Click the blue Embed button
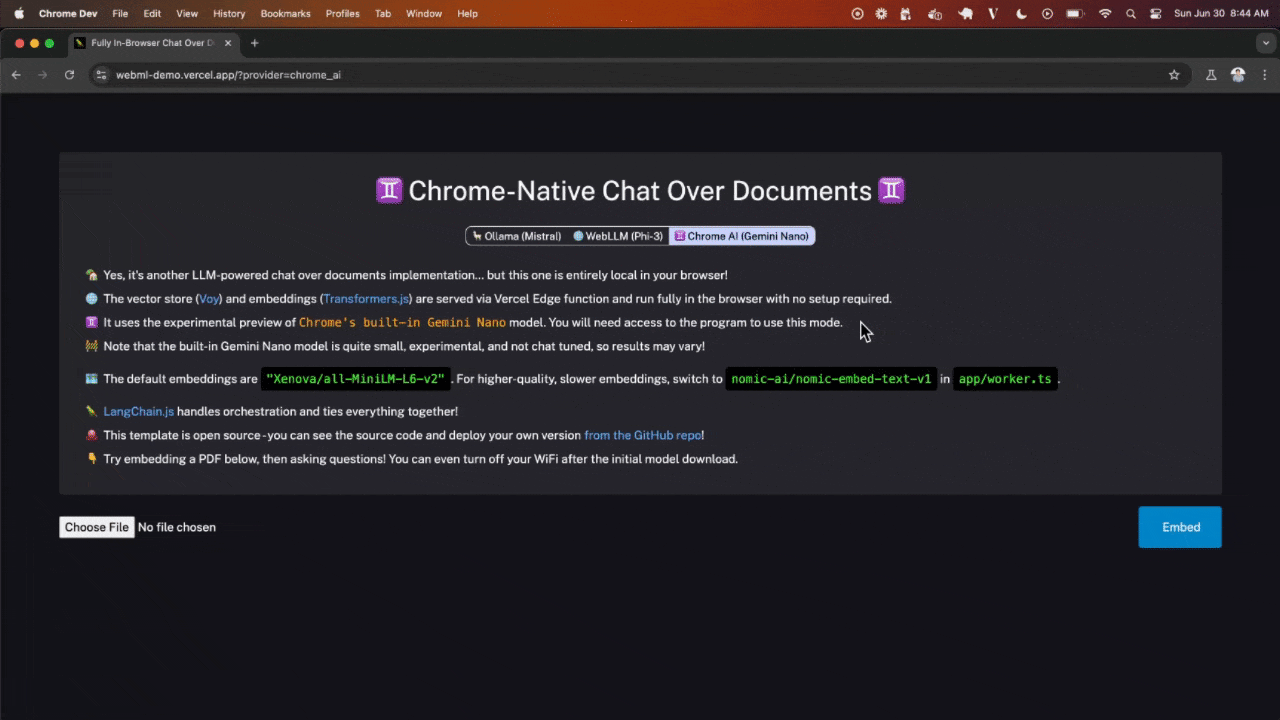 point(1180,527)
